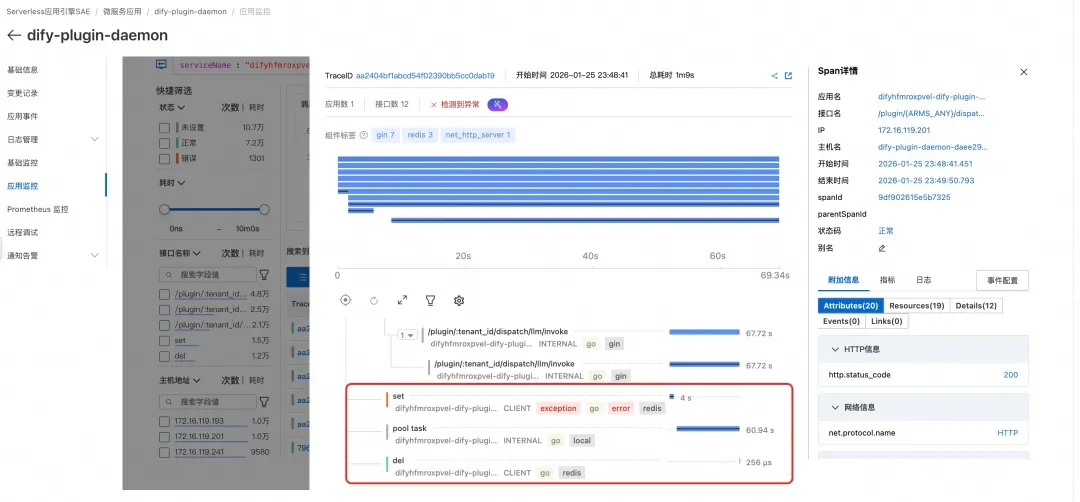Image resolution: width=1080 pixels, height=502 pixels.
Task: Select the Events(0) tab
Action: click(842, 322)
